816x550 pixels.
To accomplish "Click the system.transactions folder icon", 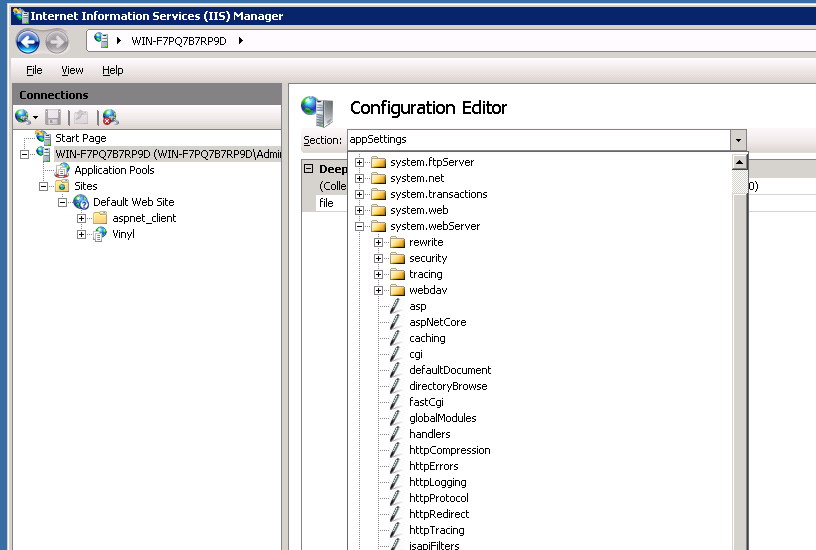I will click(x=379, y=194).
